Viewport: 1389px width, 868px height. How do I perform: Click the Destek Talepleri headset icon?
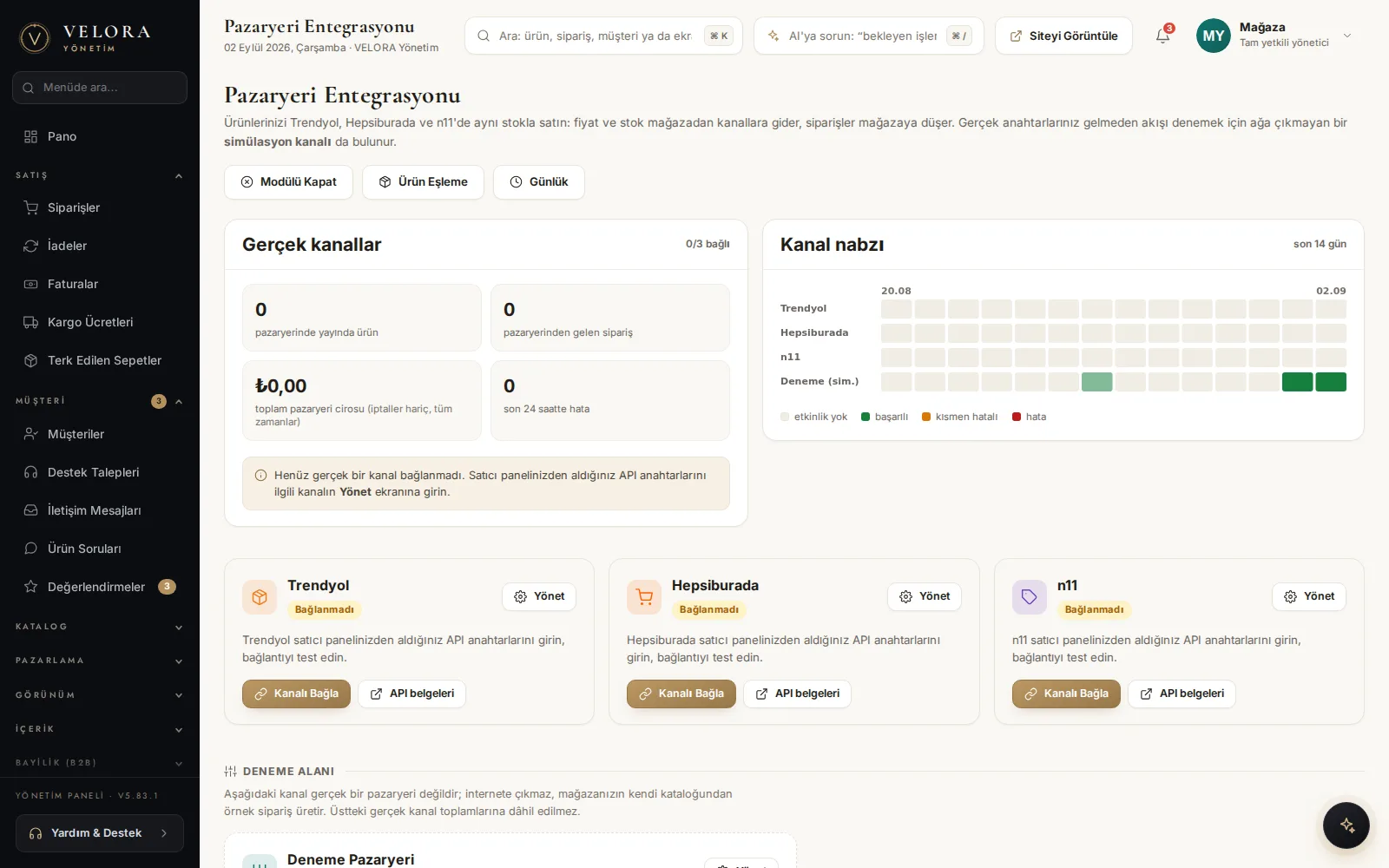point(31,472)
